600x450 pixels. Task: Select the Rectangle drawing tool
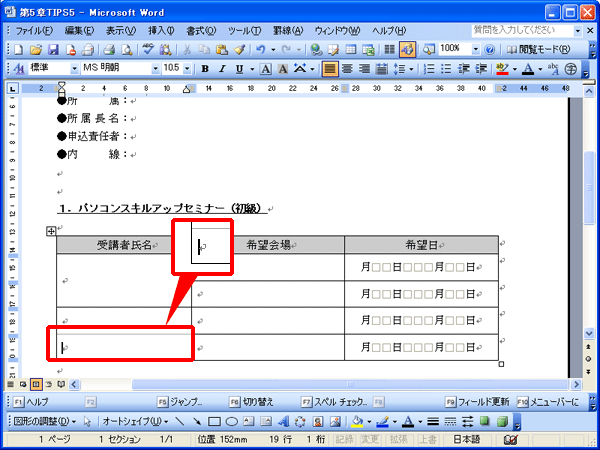pyautogui.click(x=214, y=422)
